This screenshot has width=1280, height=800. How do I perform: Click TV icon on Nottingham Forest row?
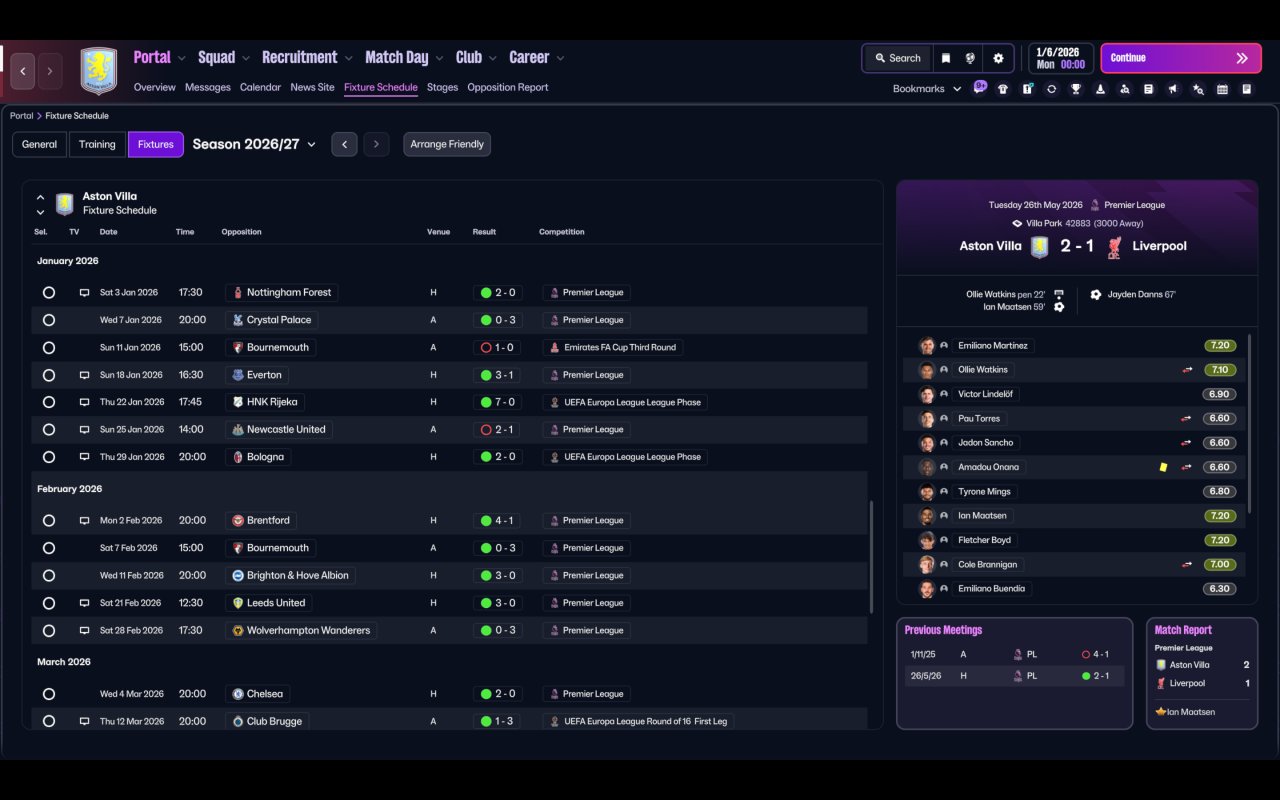(84, 293)
